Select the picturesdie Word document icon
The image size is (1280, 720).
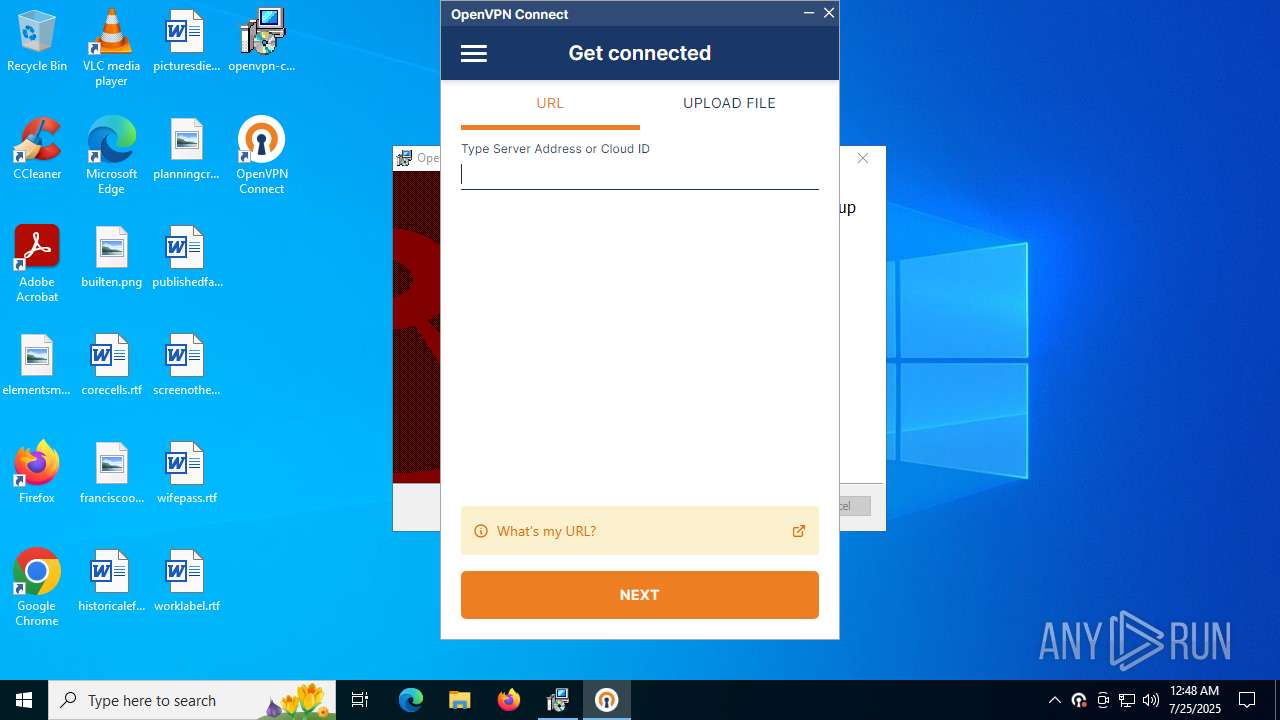click(x=186, y=41)
